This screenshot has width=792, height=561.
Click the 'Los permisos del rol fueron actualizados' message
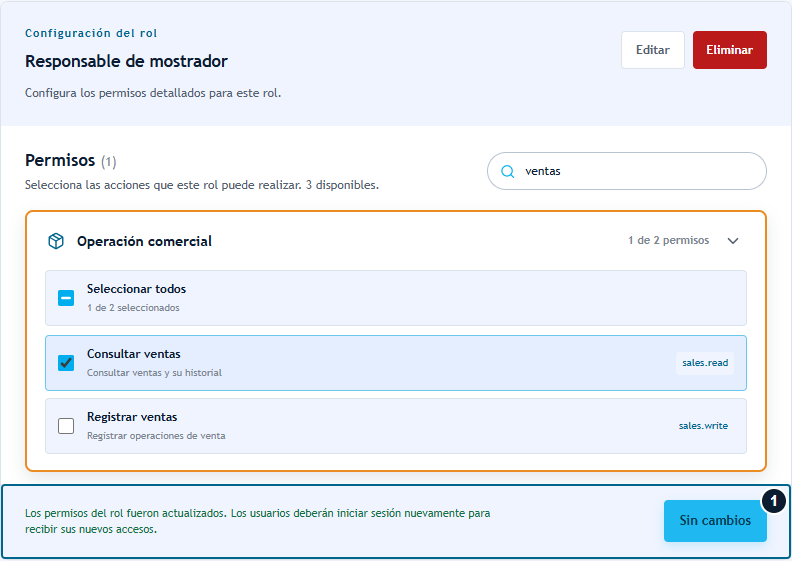[258, 521]
